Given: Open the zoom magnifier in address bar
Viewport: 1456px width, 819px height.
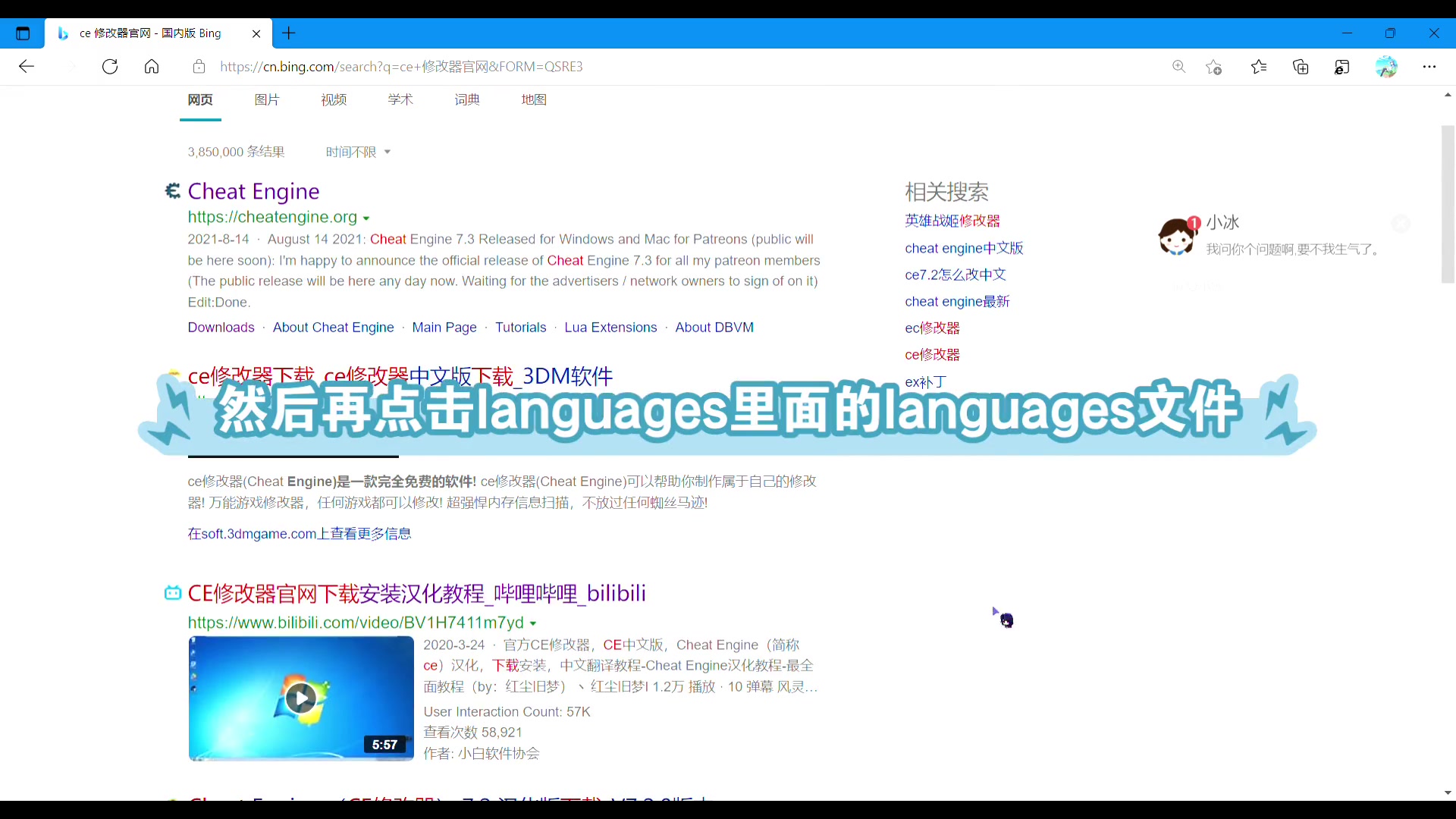Looking at the screenshot, I should click(1178, 67).
